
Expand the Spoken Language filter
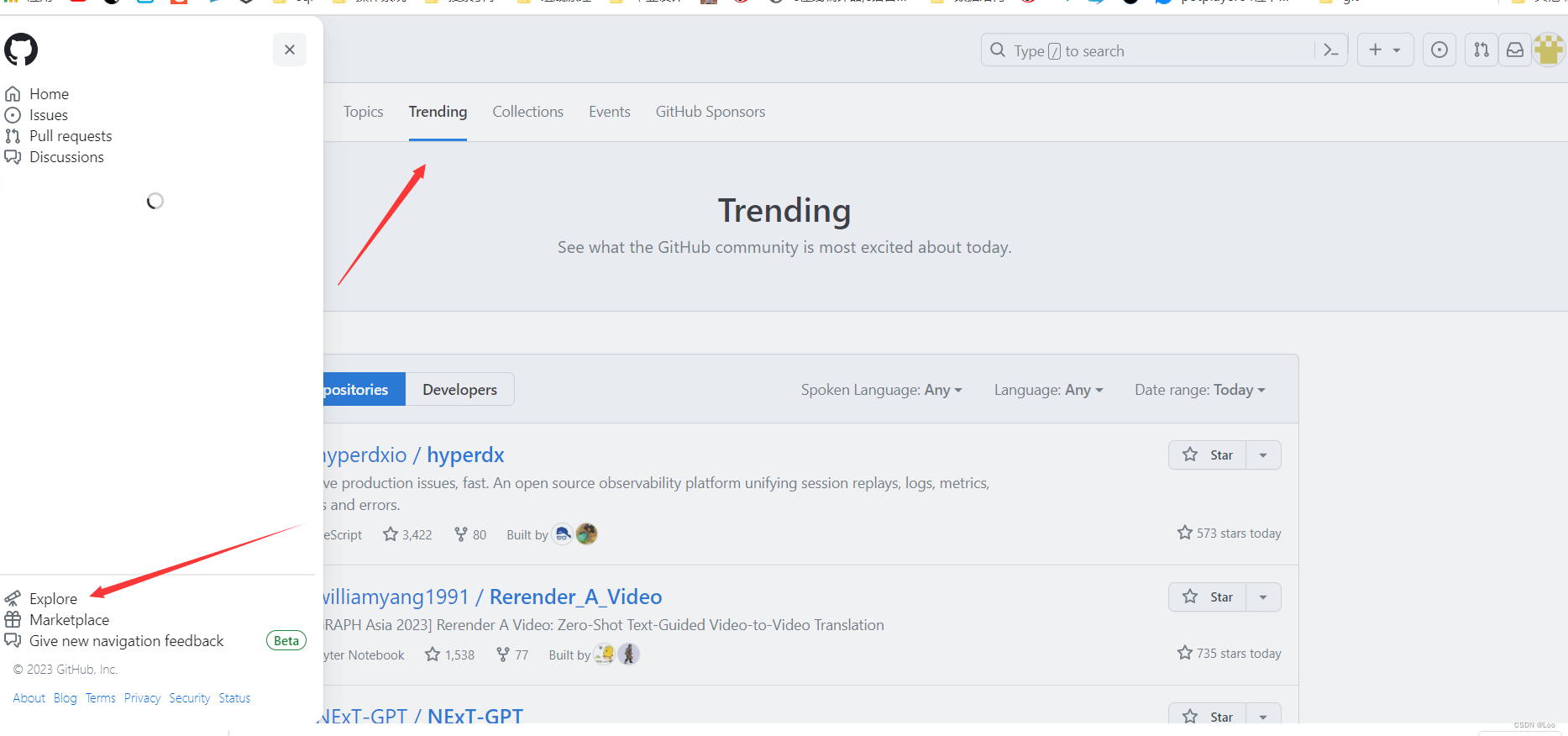coord(882,390)
